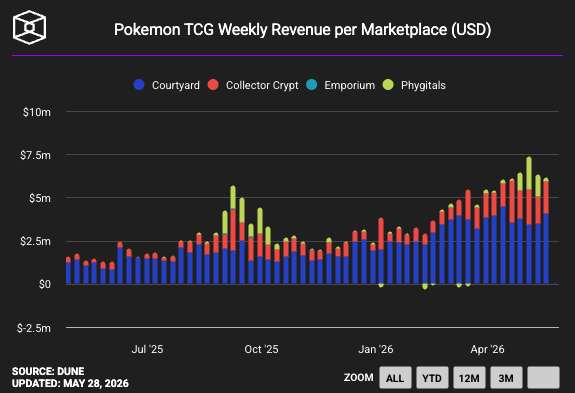Click the $2.5m axis label
This screenshot has height=393, width=575.
35,241
